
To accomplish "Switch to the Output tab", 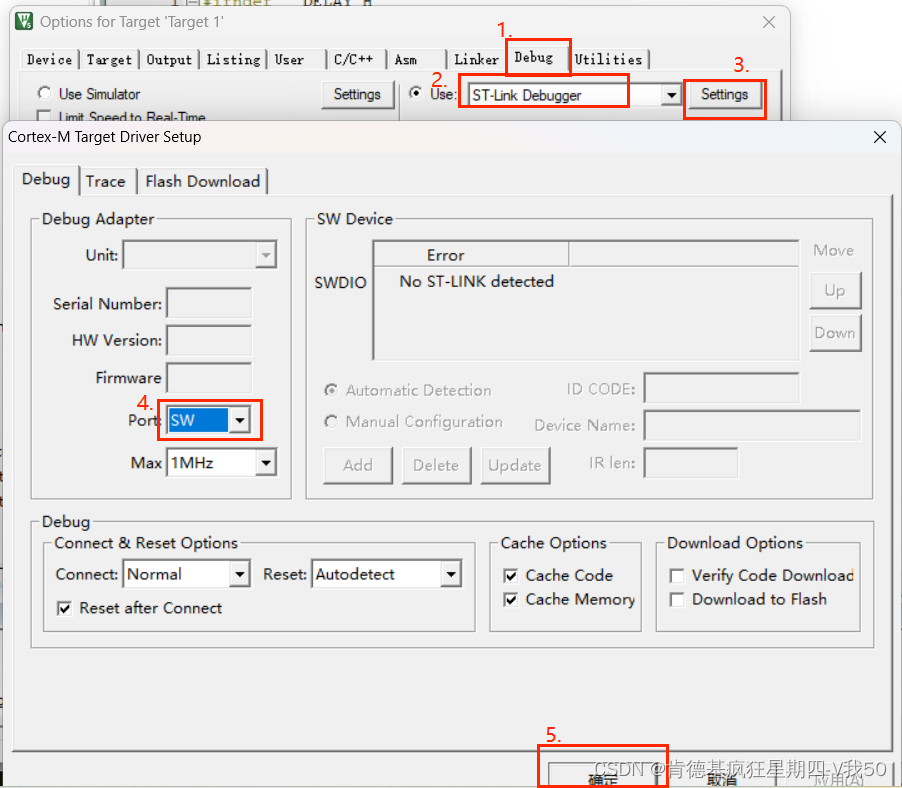I will pos(169,60).
